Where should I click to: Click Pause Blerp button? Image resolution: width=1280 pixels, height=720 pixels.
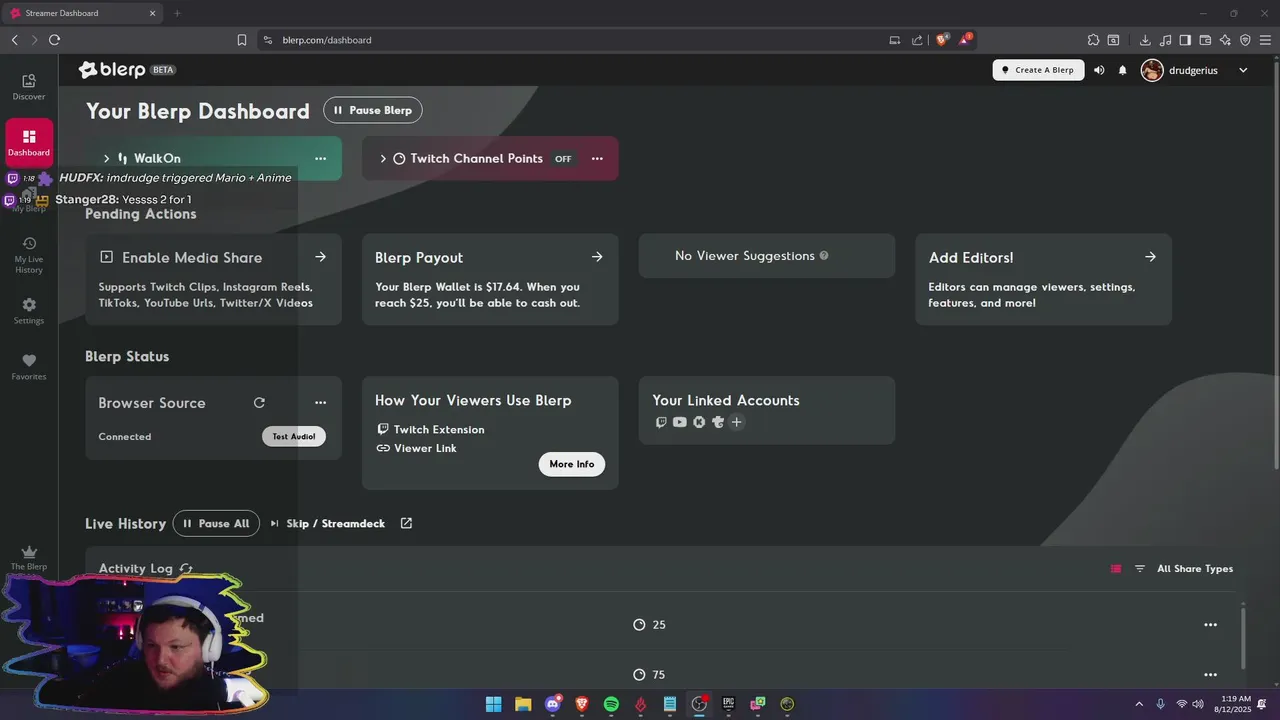click(x=373, y=110)
